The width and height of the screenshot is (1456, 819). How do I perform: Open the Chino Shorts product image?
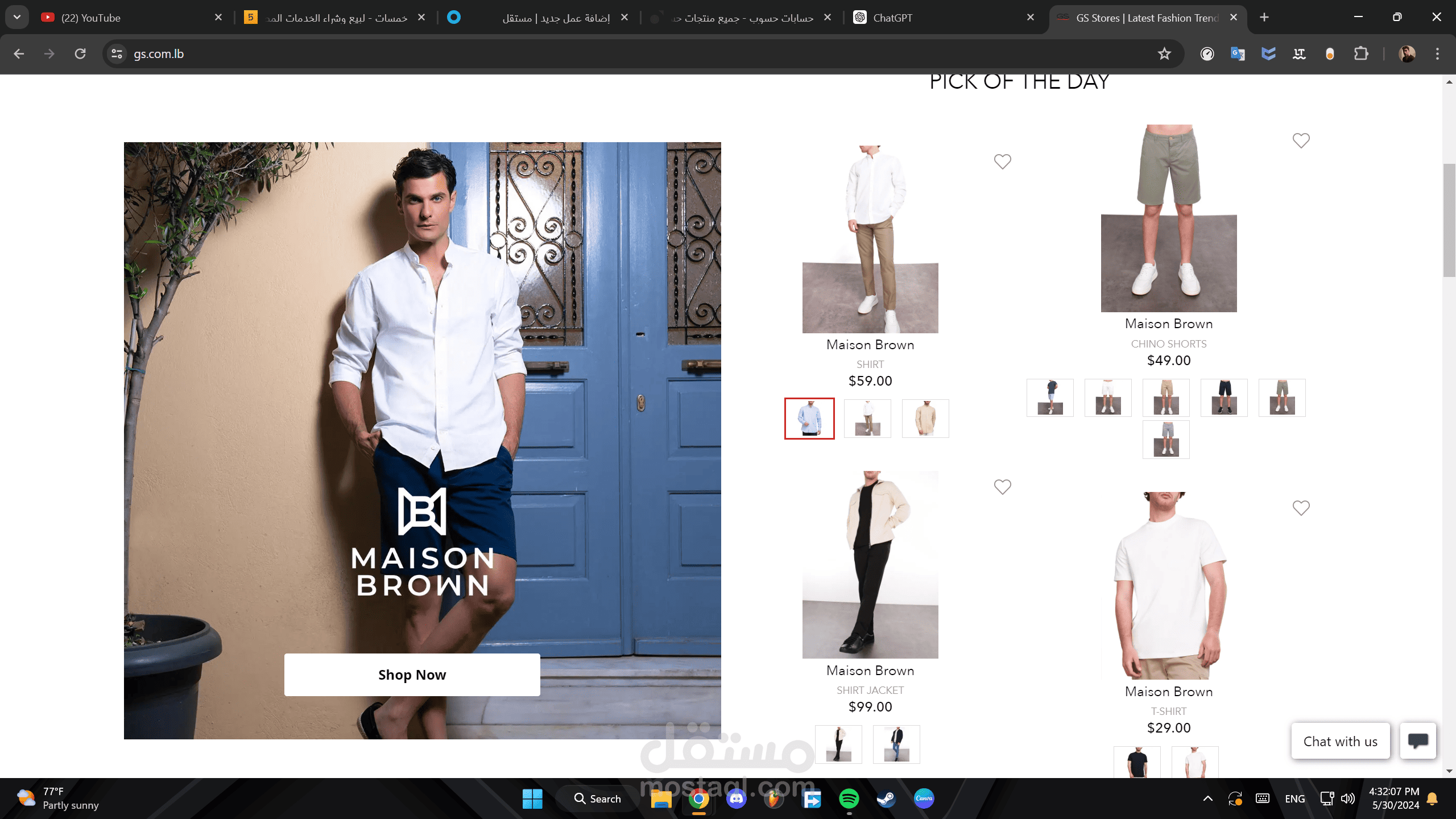(x=1169, y=218)
